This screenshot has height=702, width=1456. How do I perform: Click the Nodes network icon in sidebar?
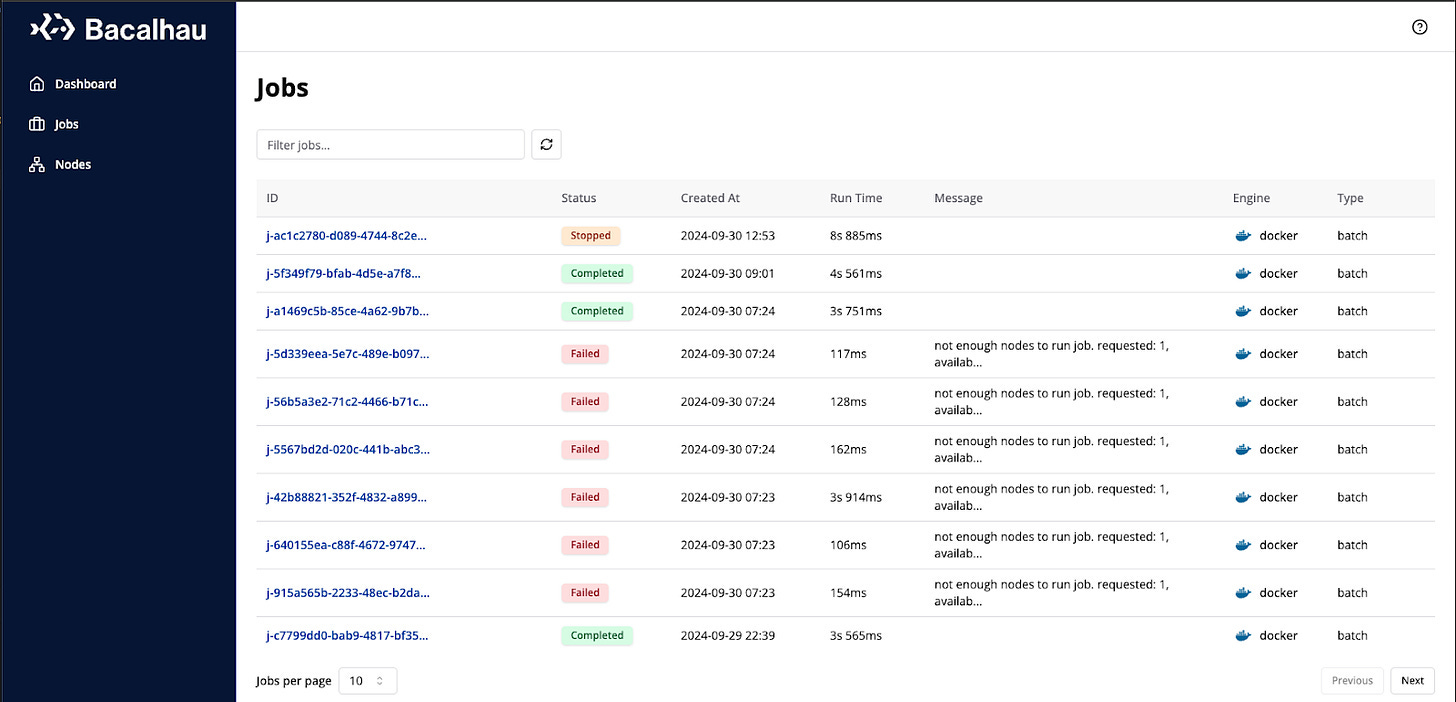tap(37, 164)
